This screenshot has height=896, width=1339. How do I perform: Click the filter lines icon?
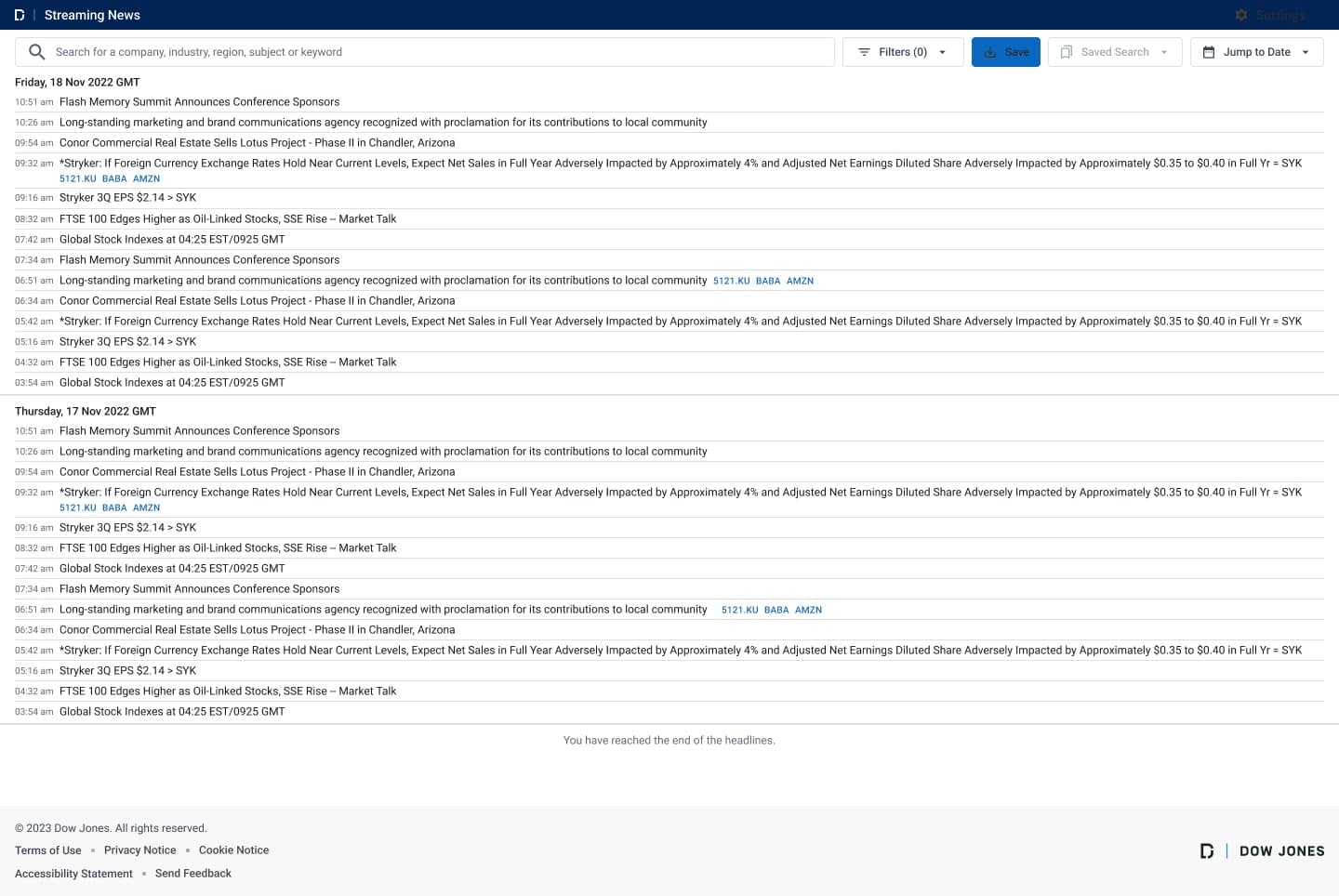coord(864,52)
